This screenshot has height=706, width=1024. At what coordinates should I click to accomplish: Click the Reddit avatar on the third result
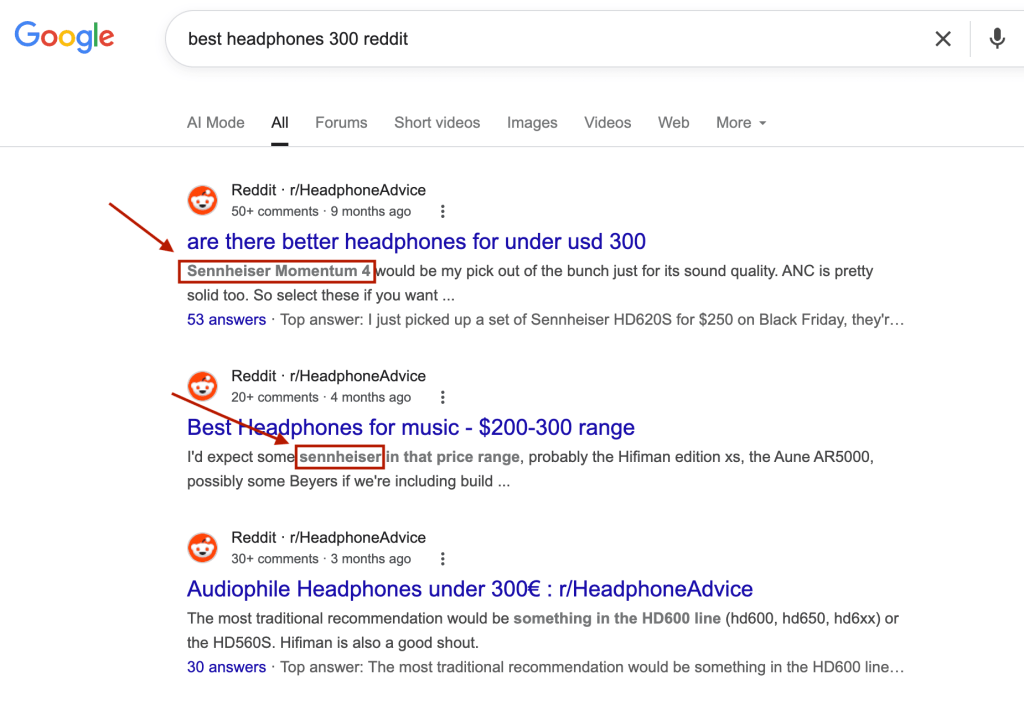(202, 547)
